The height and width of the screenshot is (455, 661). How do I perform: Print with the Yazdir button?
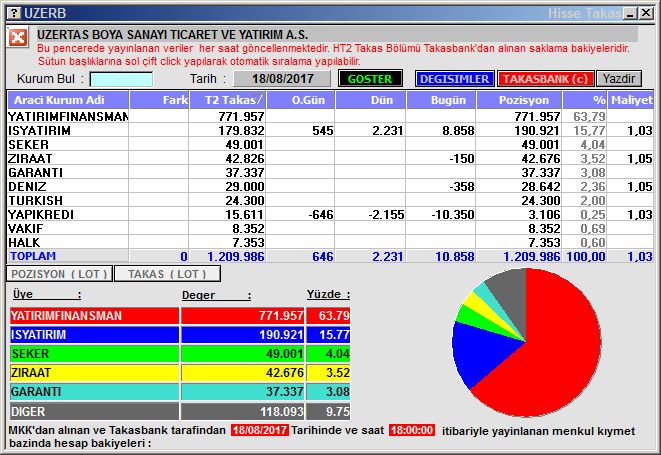[x=619, y=79]
